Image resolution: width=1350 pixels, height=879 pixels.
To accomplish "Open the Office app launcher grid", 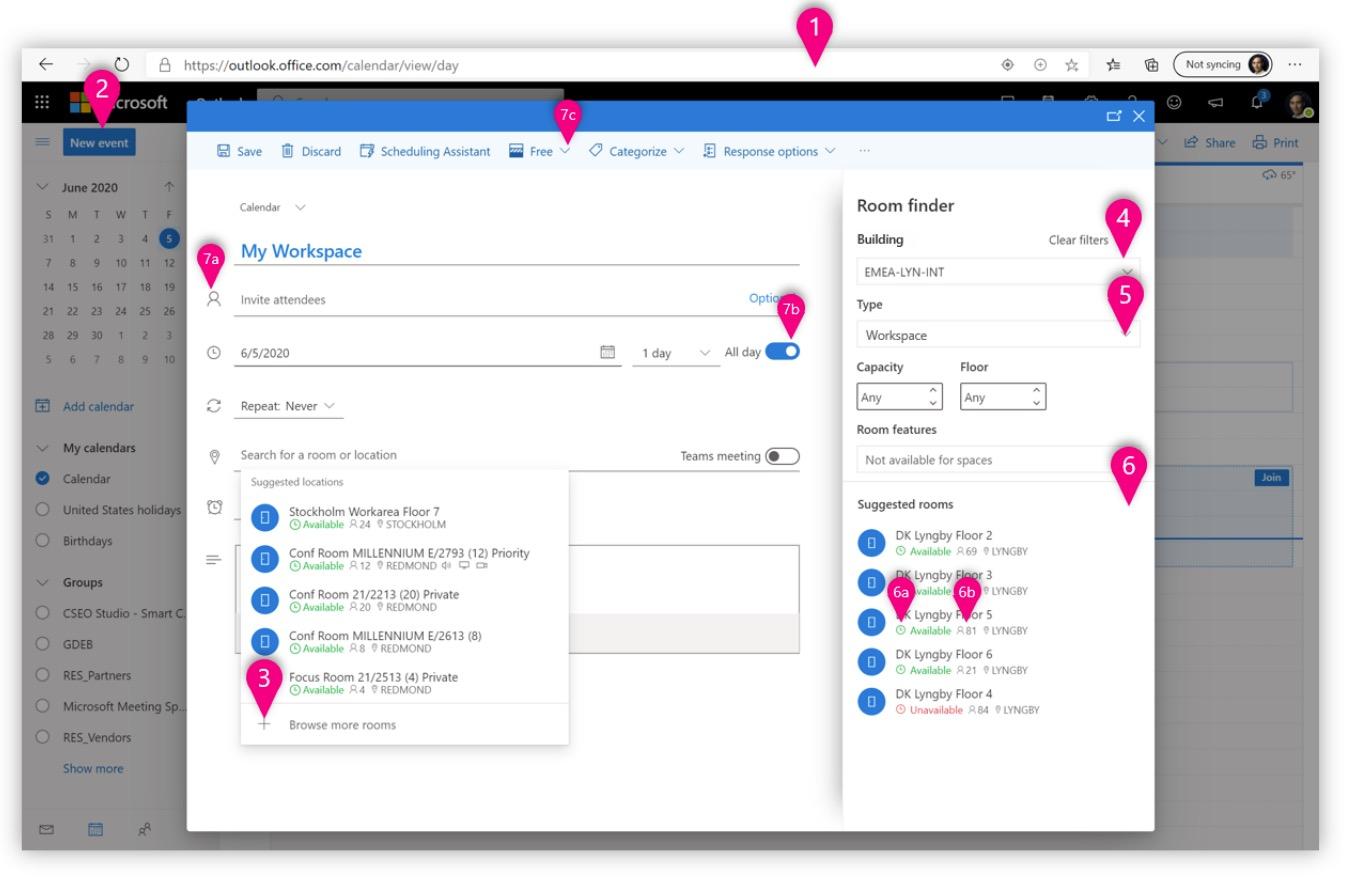I will pyautogui.click(x=42, y=102).
